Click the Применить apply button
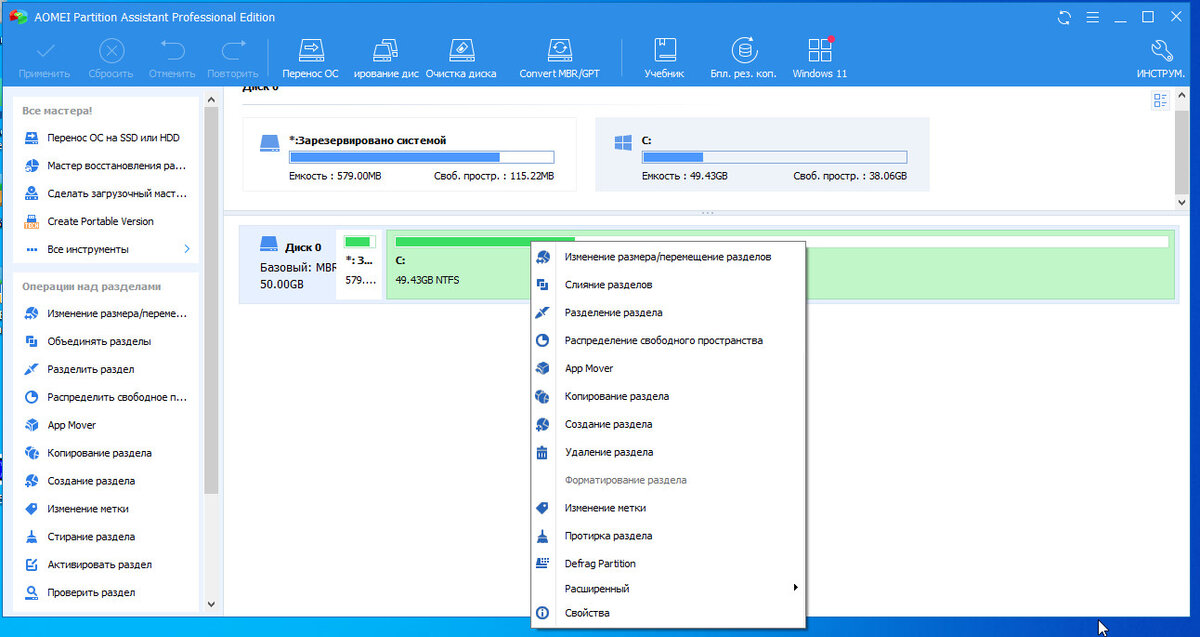 (44, 58)
